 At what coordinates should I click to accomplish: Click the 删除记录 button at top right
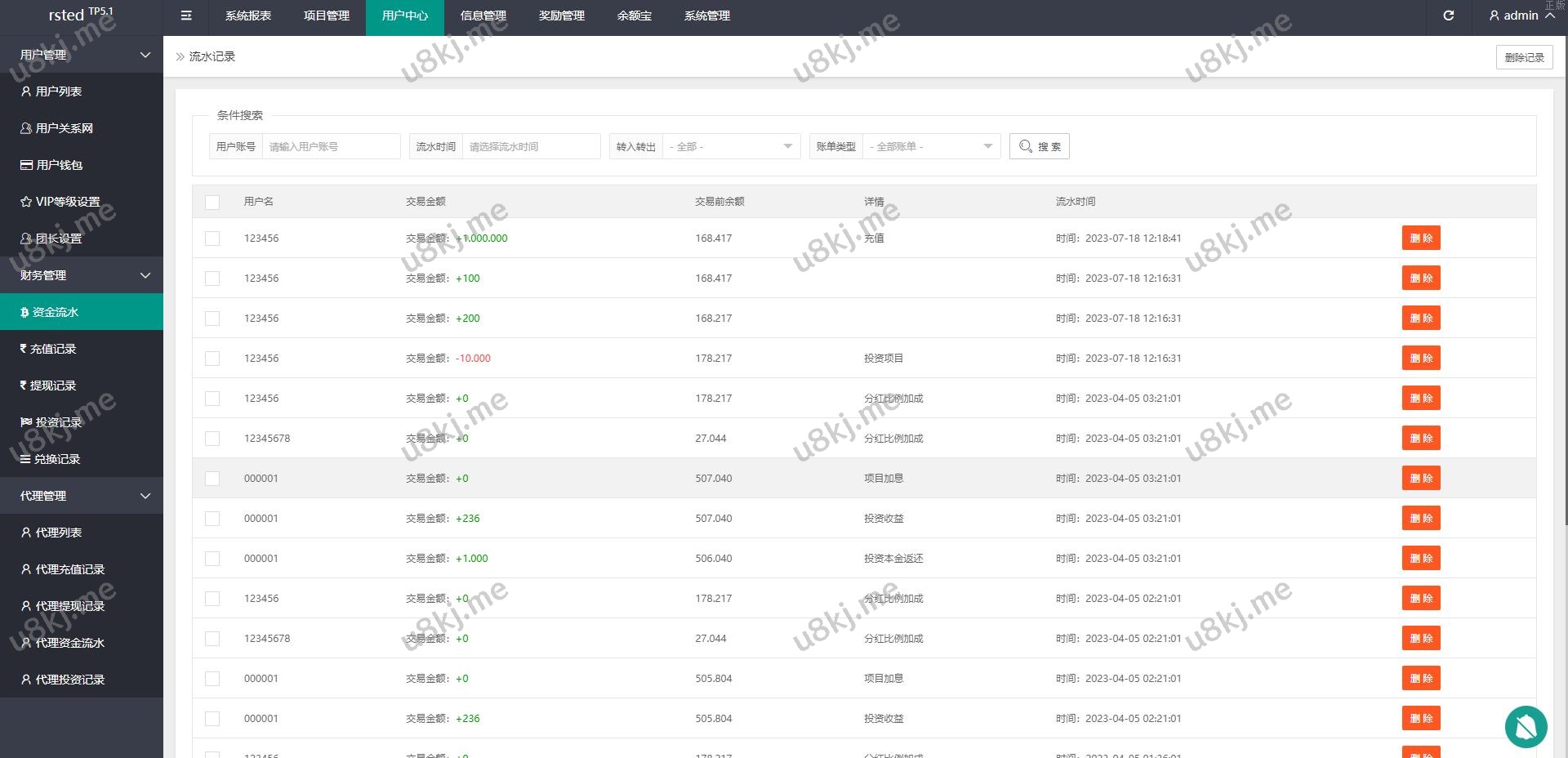(x=1524, y=57)
